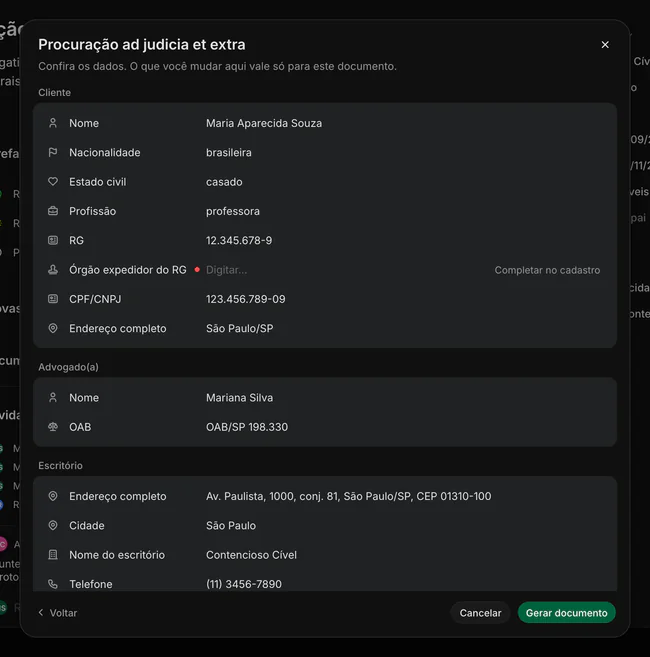The width and height of the screenshot is (650, 657).
Task: Go back with the Voltar button
Action: coord(58,613)
